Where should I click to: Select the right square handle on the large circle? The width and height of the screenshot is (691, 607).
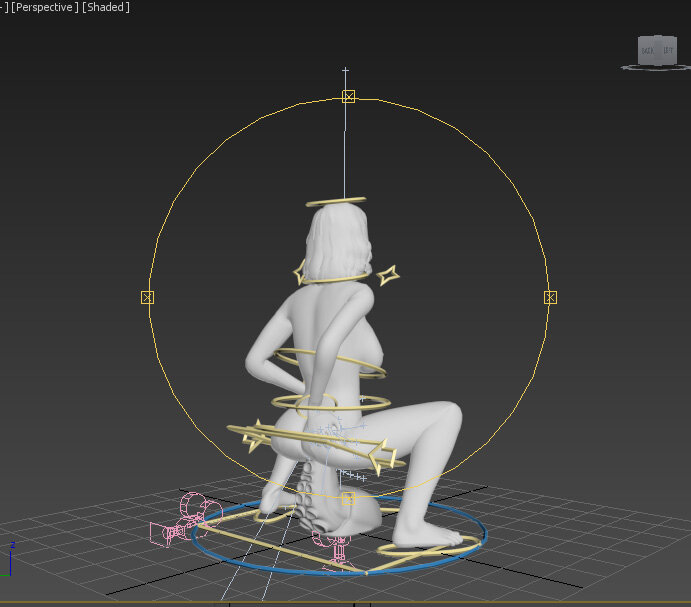550,298
